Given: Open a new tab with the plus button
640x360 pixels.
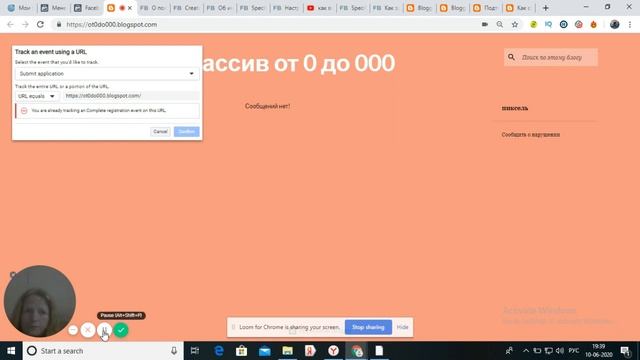Looking at the screenshot, I should 545,8.
